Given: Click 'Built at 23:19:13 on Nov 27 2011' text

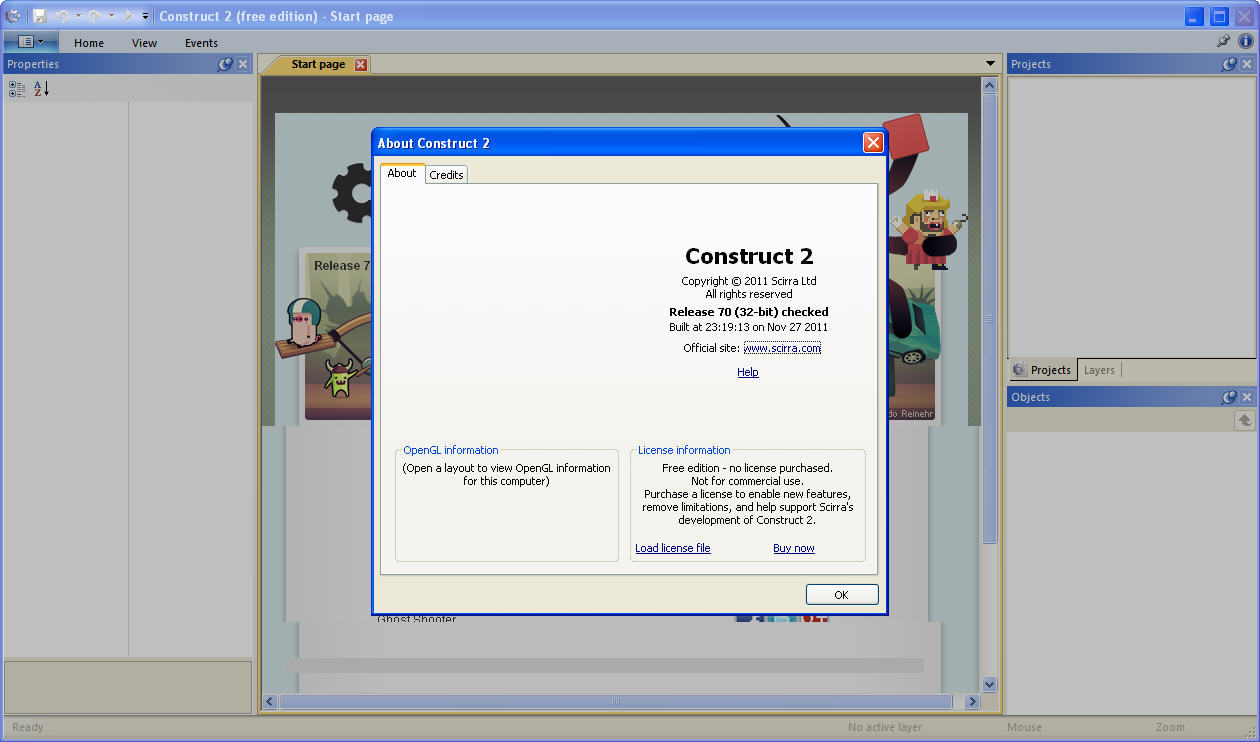Looking at the screenshot, I should [749, 327].
